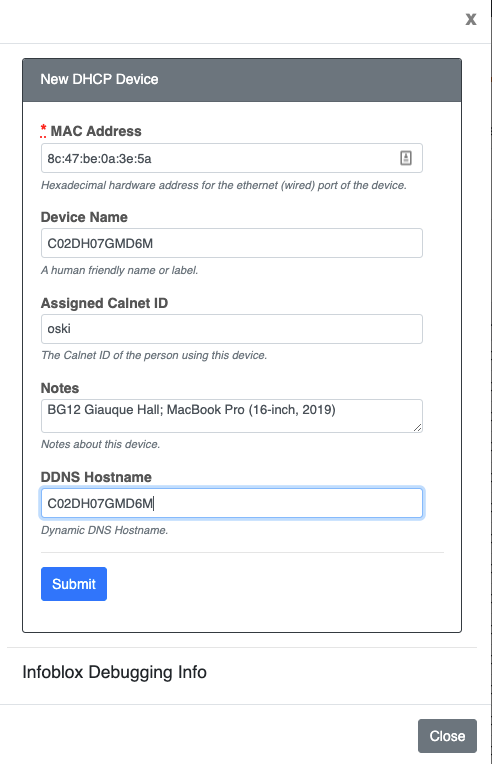Place cursor in the DDNS Hostname field
The width and height of the screenshot is (492, 764).
point(231,503)
